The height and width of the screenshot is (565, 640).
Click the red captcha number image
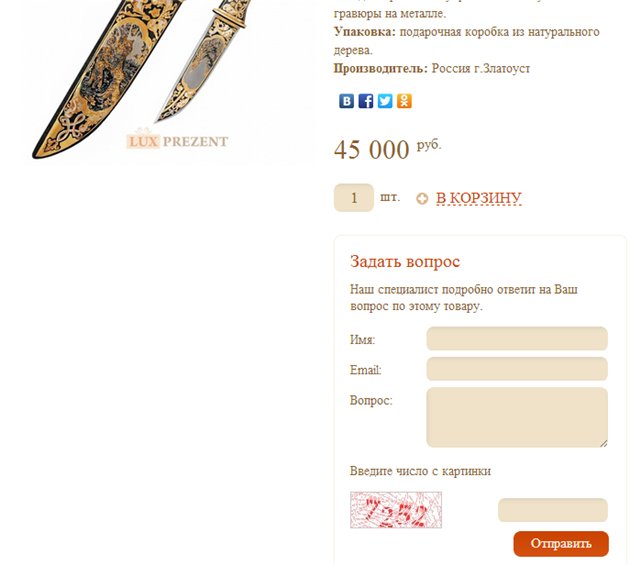pyautogui.click(x=396, y=510)
